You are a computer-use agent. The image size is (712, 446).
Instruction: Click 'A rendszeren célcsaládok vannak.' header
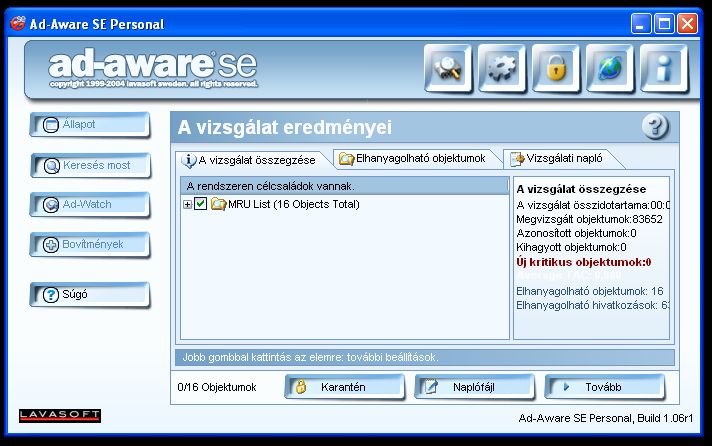point(345,186)
